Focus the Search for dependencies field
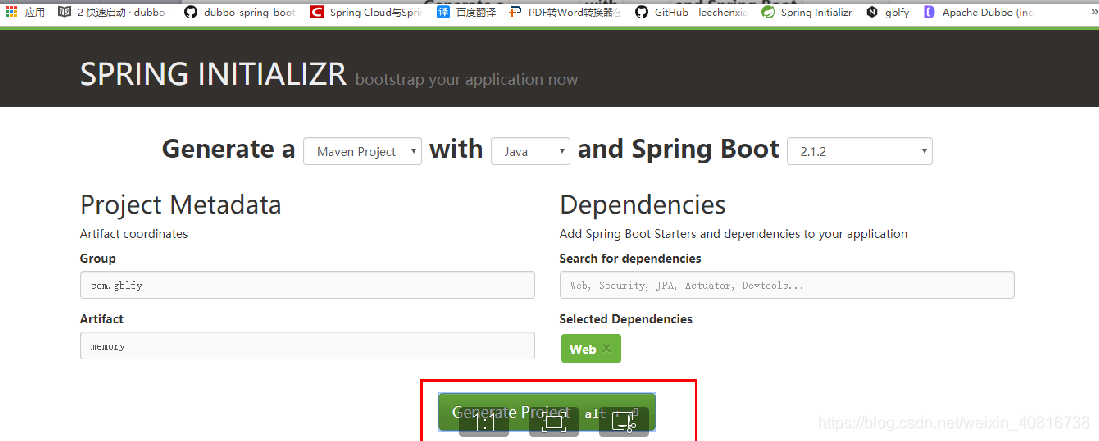 (787, 285)
